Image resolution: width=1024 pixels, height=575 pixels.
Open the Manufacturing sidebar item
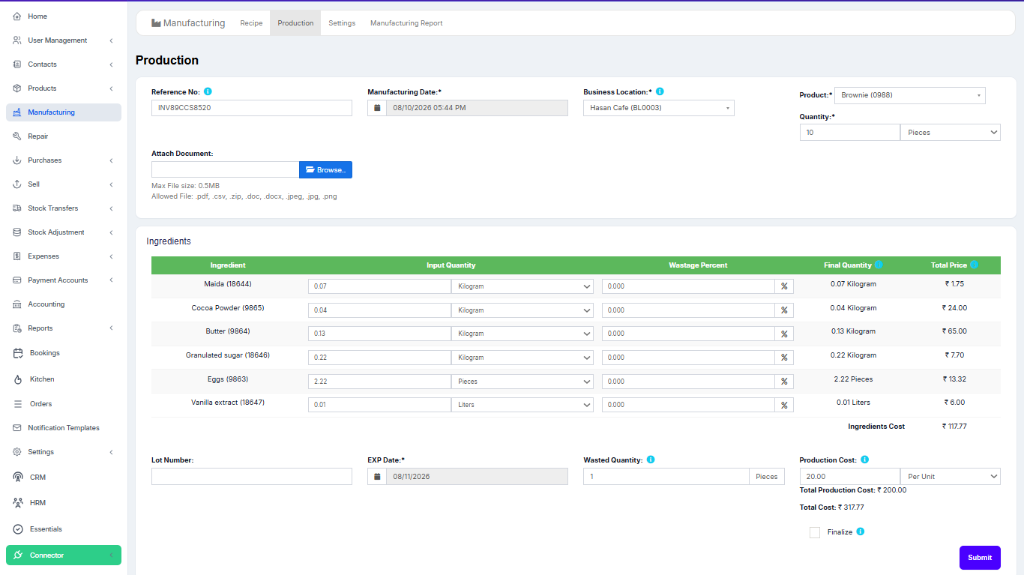[63, 112]
